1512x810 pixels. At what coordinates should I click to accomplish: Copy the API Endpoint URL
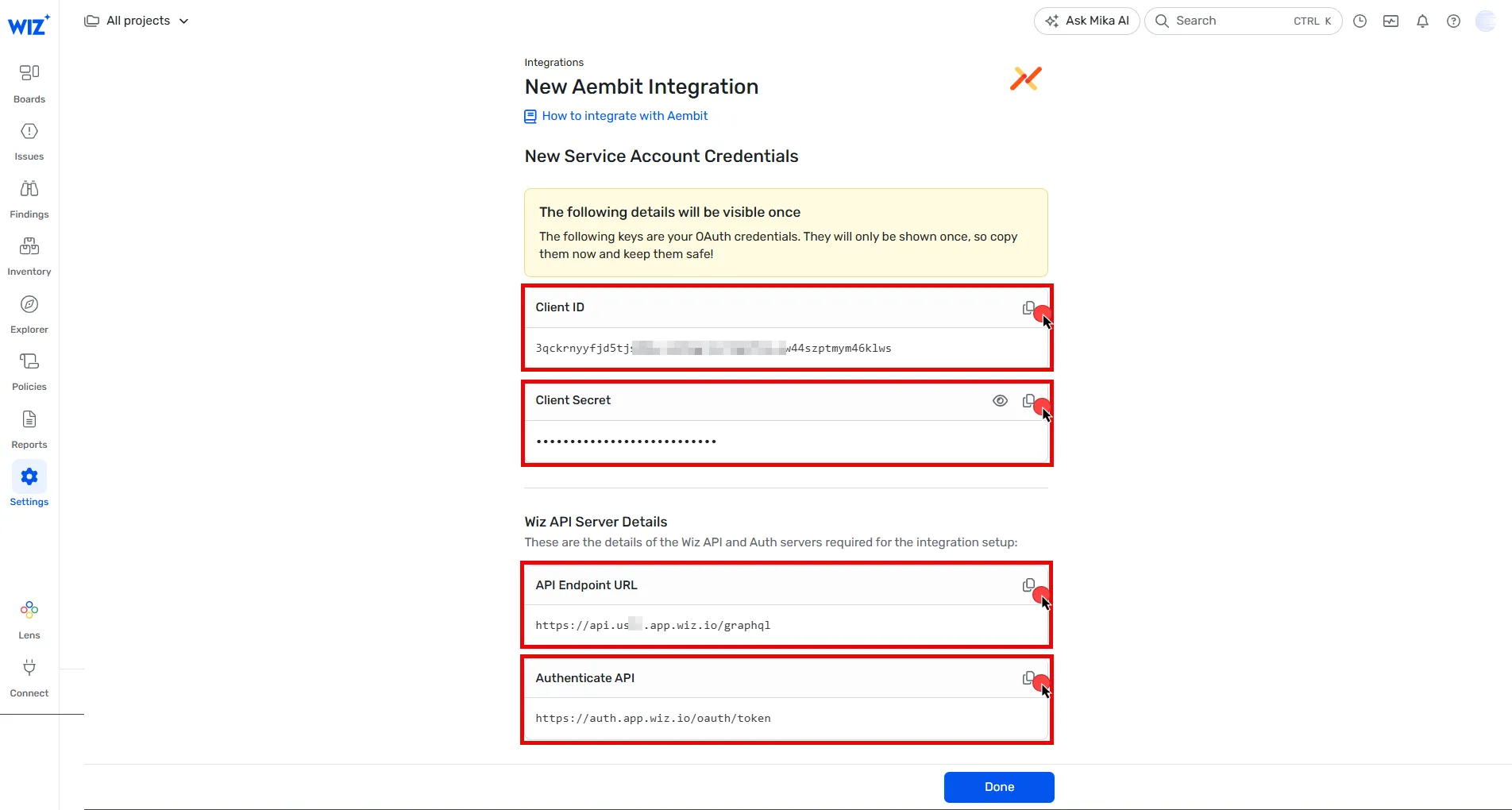click(1028, 585)
